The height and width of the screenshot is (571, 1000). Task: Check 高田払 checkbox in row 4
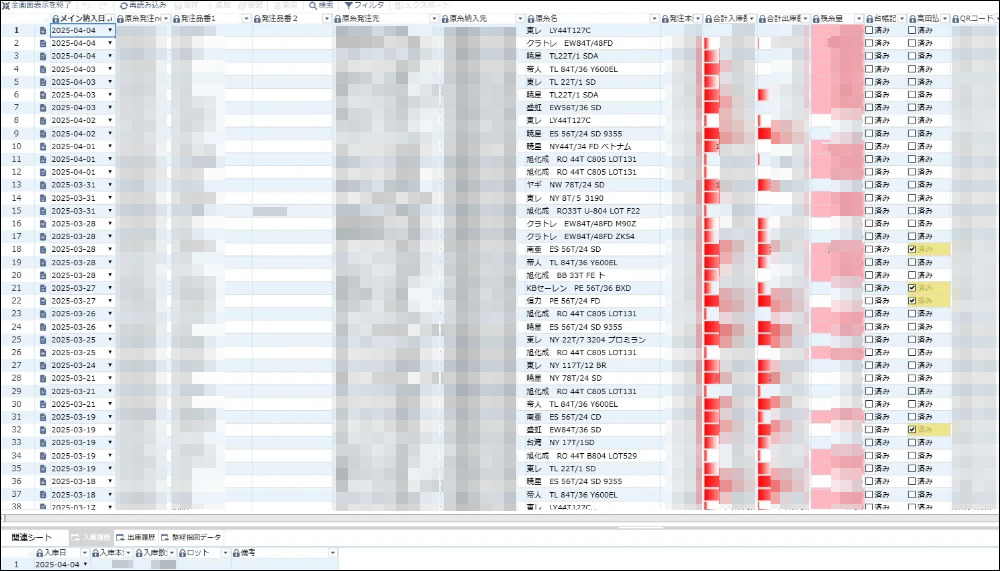pos(912,69)
